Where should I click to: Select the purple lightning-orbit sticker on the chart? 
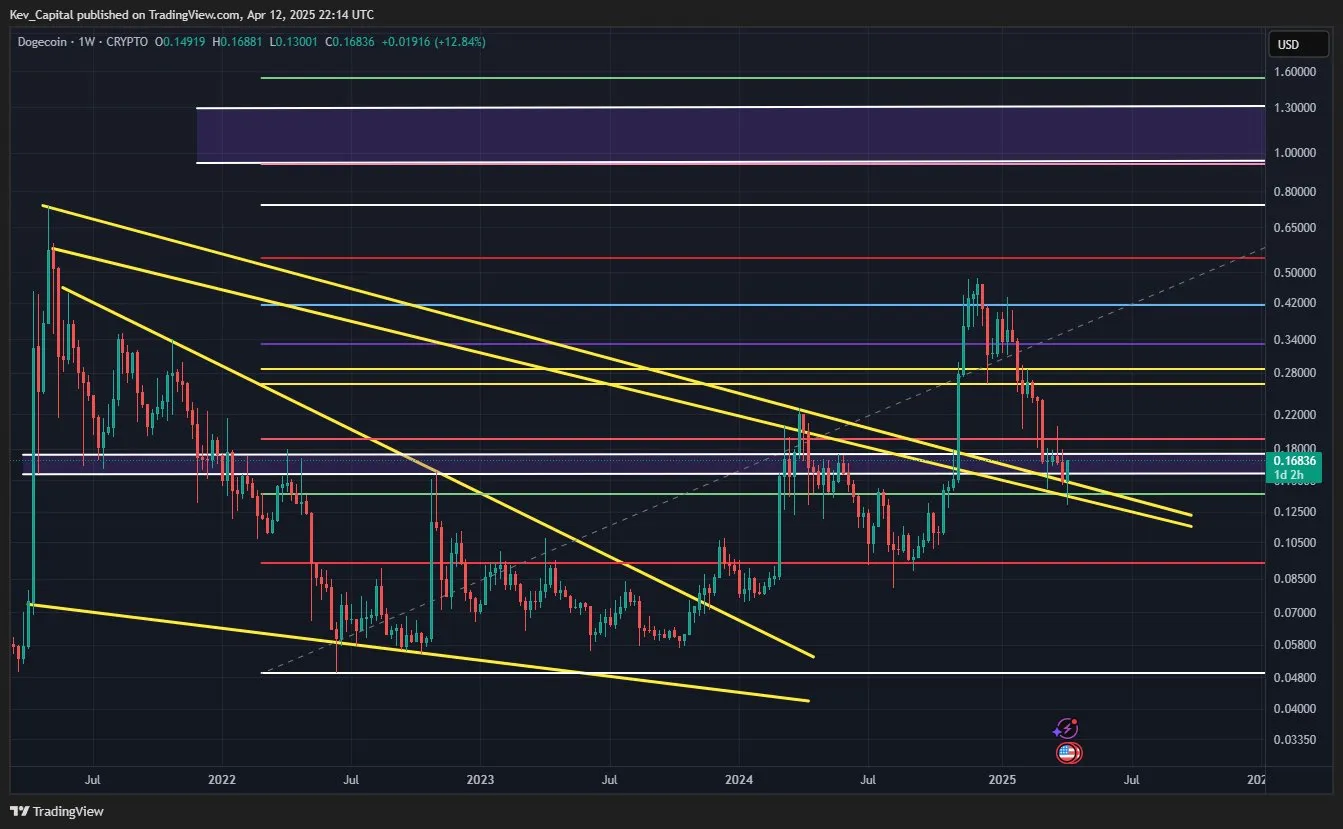pyautogui.click(x=1066, y=727)
